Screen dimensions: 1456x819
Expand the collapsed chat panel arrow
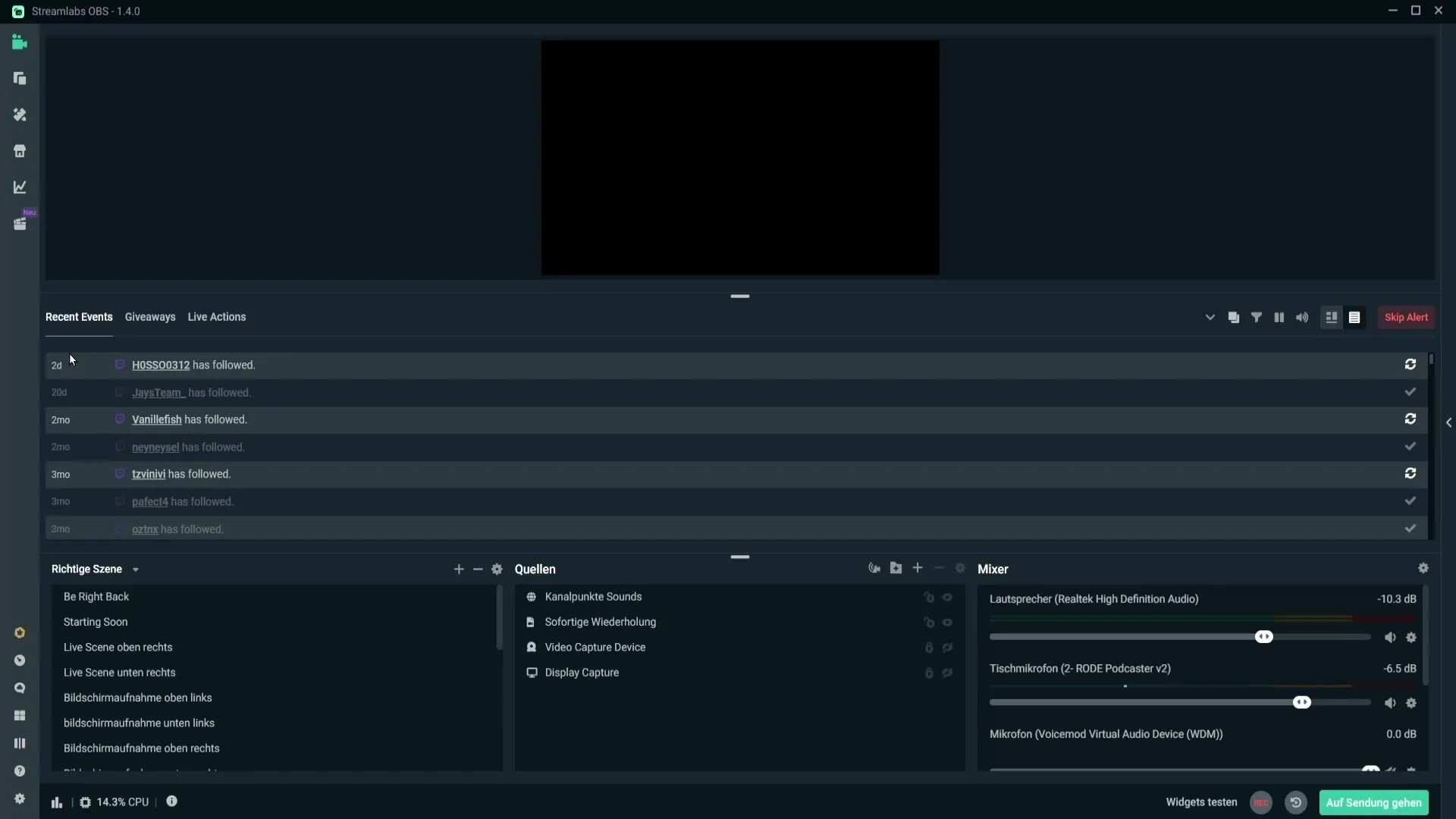pos(1448,422)
